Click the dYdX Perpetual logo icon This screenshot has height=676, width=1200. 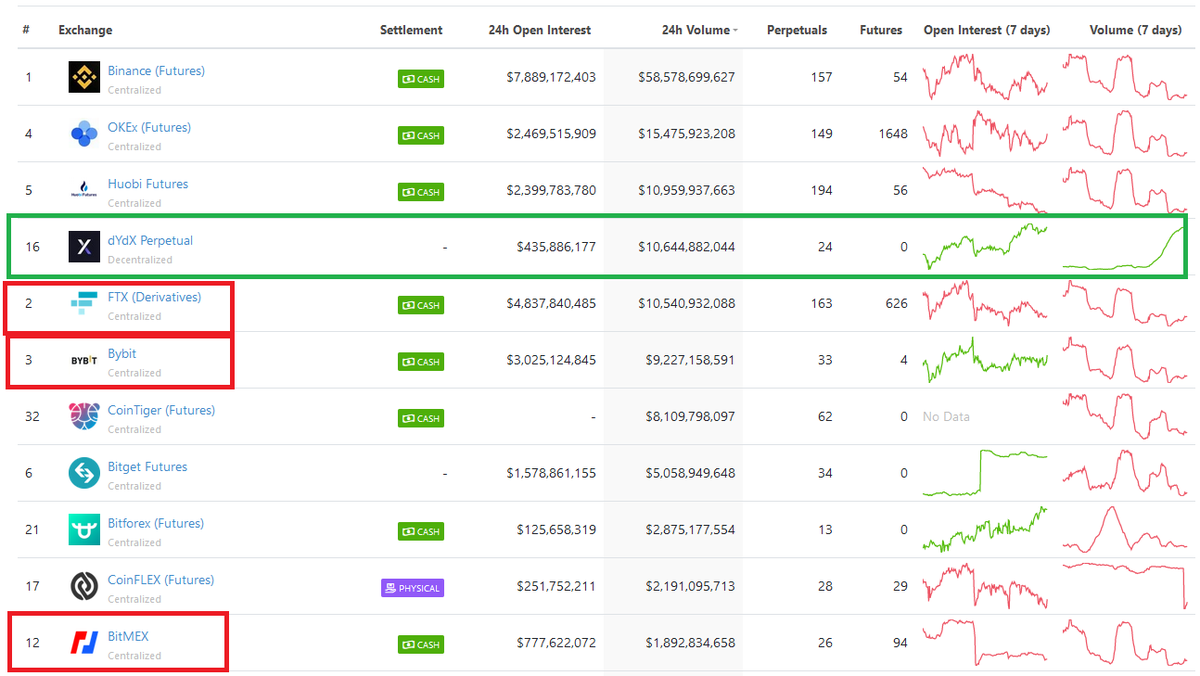click(x=84, y=247)
